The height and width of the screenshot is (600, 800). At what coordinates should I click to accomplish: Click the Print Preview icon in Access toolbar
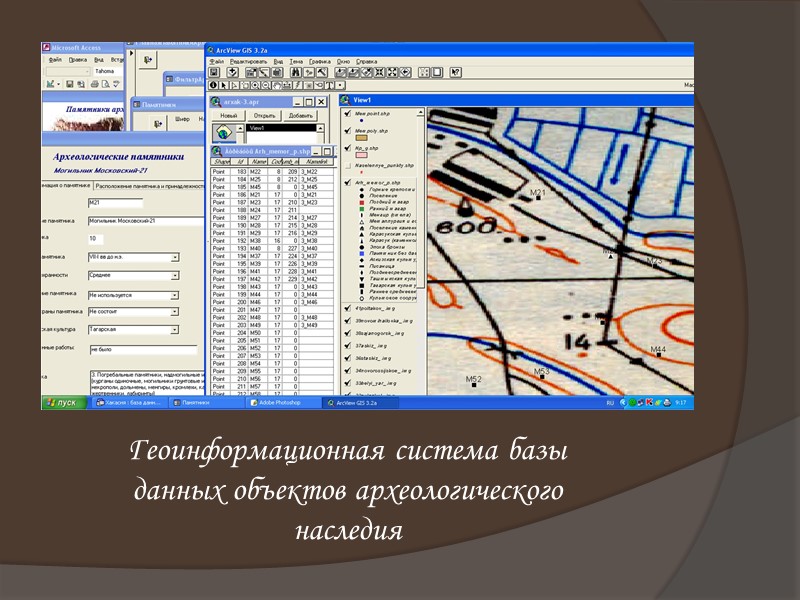pyautogui.click(x=106, y=84)
